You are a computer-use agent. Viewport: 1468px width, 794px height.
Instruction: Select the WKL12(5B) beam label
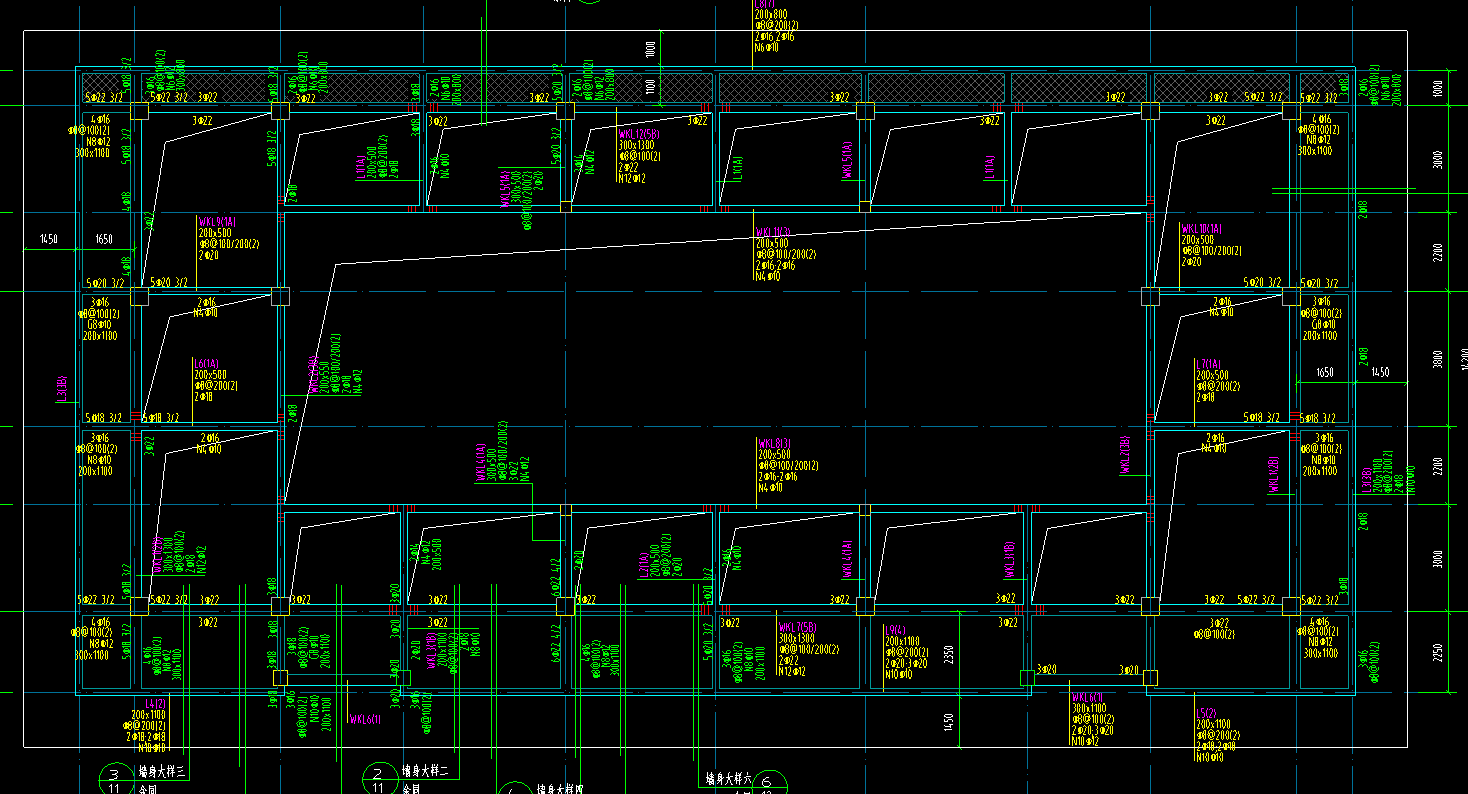tap(639, 135)
